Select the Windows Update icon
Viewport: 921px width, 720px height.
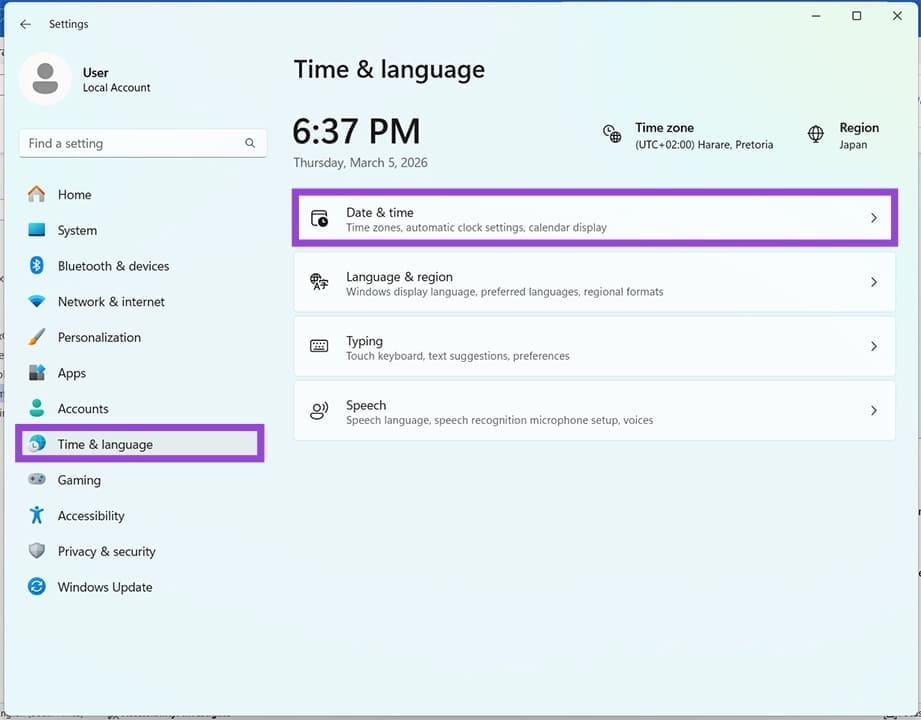coord(36,587)
